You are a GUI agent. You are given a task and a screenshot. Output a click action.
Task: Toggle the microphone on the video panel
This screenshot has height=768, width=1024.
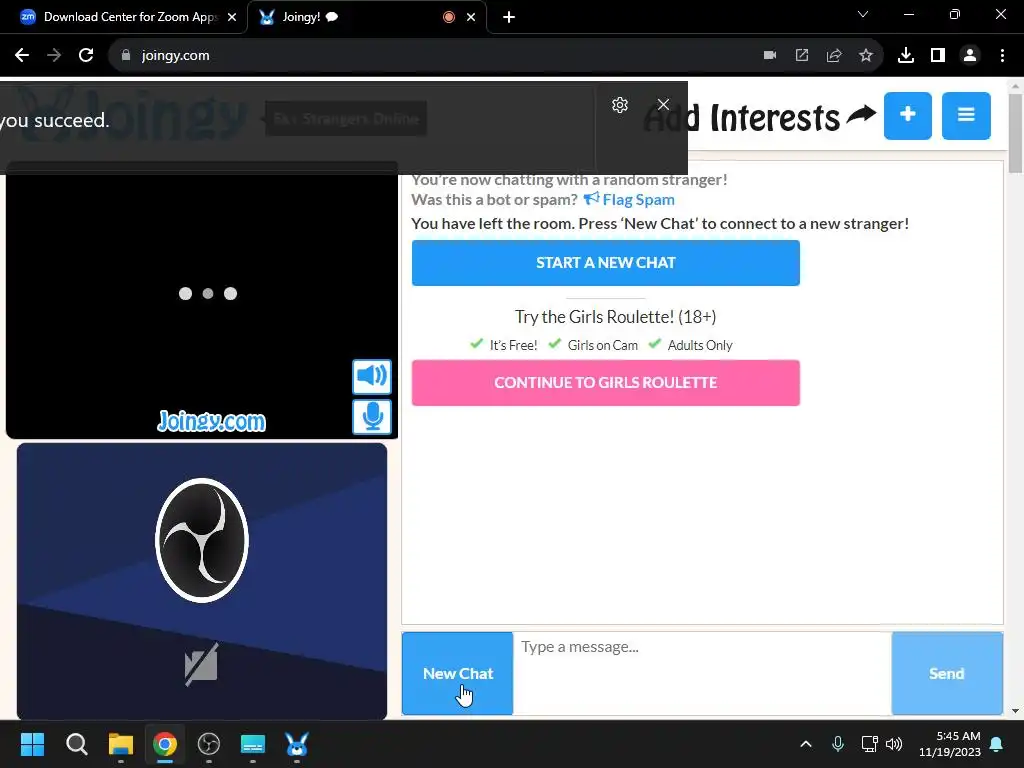372,417
